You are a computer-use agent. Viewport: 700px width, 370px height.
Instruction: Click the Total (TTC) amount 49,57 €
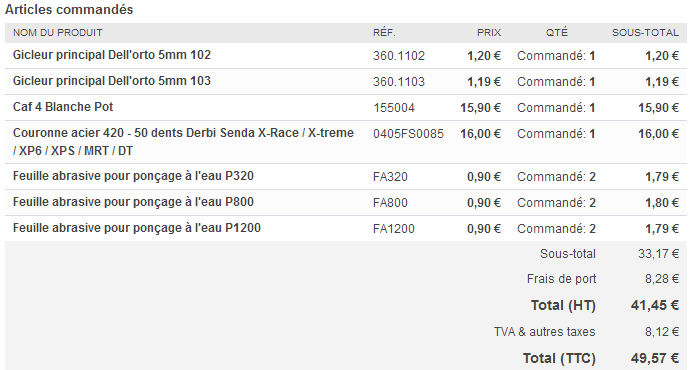pyautogui.click(x=654, y=358)
